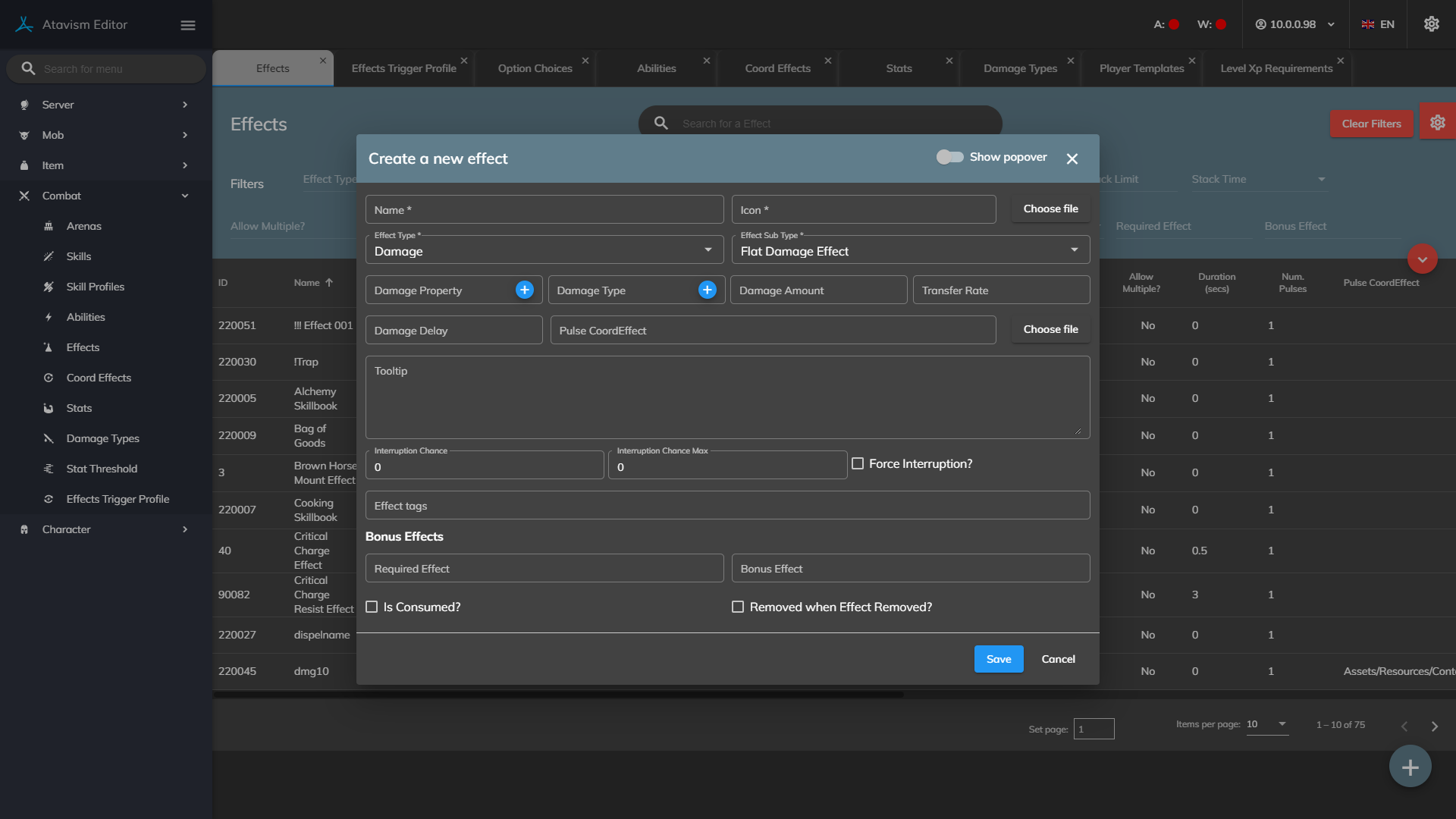Screen dimensions: 1456x819
Task: Click Choose file next to Icon
Action: coord(1050,209)
